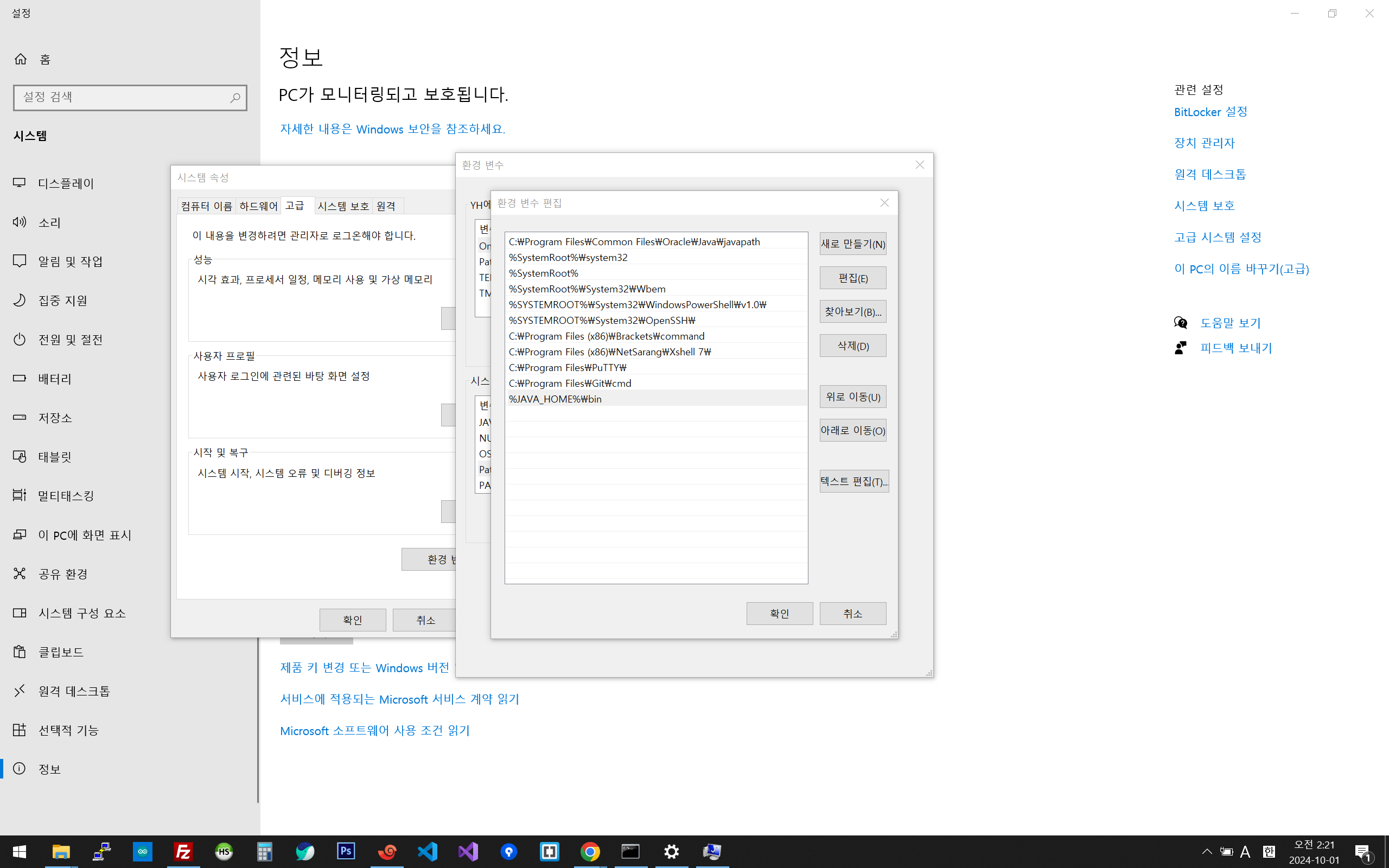1389x868 pixels.
Task: Open Visual Studio Code taskbar icon
Action: pos(427,851)
